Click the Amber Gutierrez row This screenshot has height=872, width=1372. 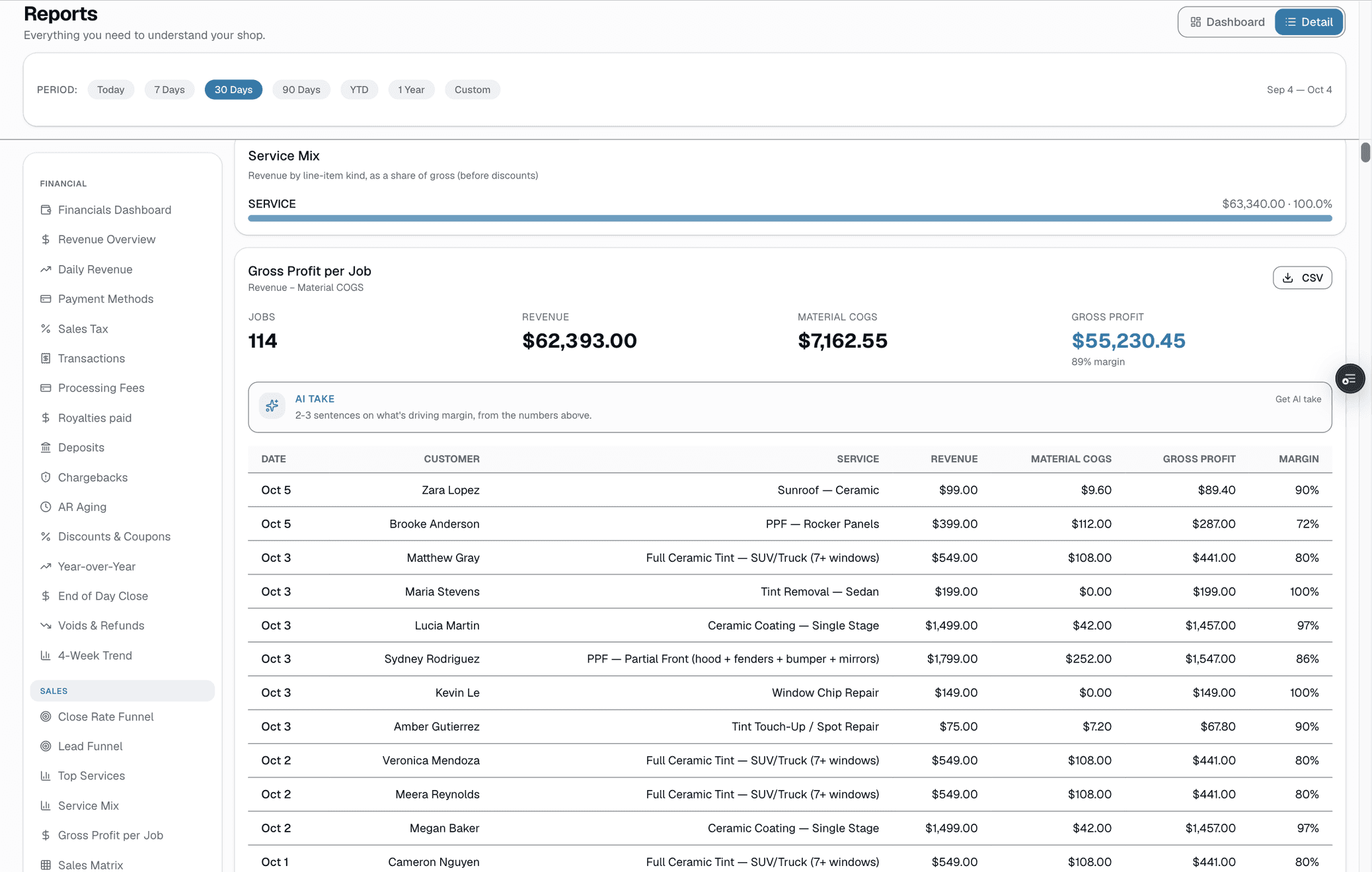point(790,727)
